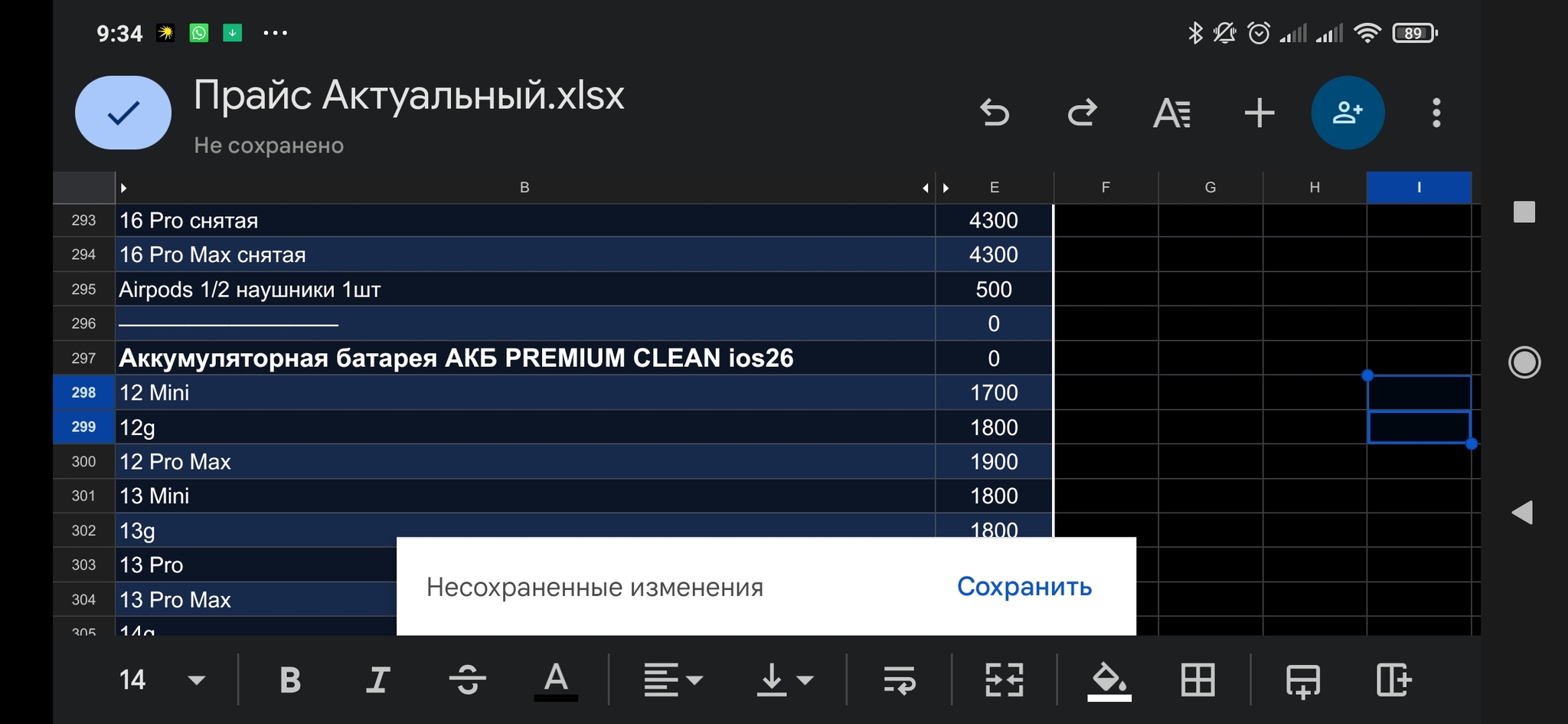Viewport: 1568px width, 724px height.
Task: Toggle wrap text icon
Action: pos(900,680)
